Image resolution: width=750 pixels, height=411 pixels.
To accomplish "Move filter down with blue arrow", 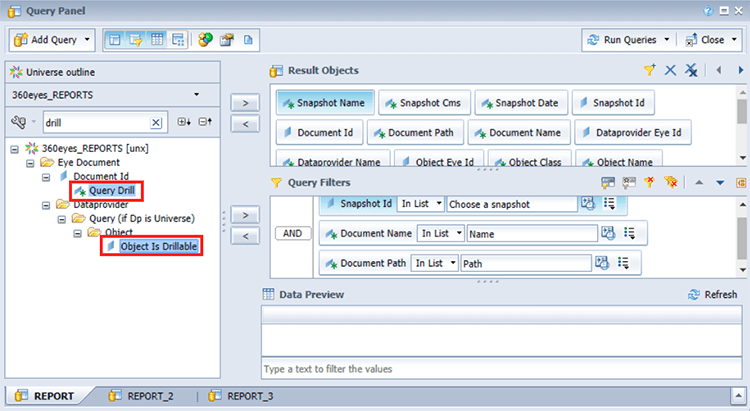I will click(720, 183).
